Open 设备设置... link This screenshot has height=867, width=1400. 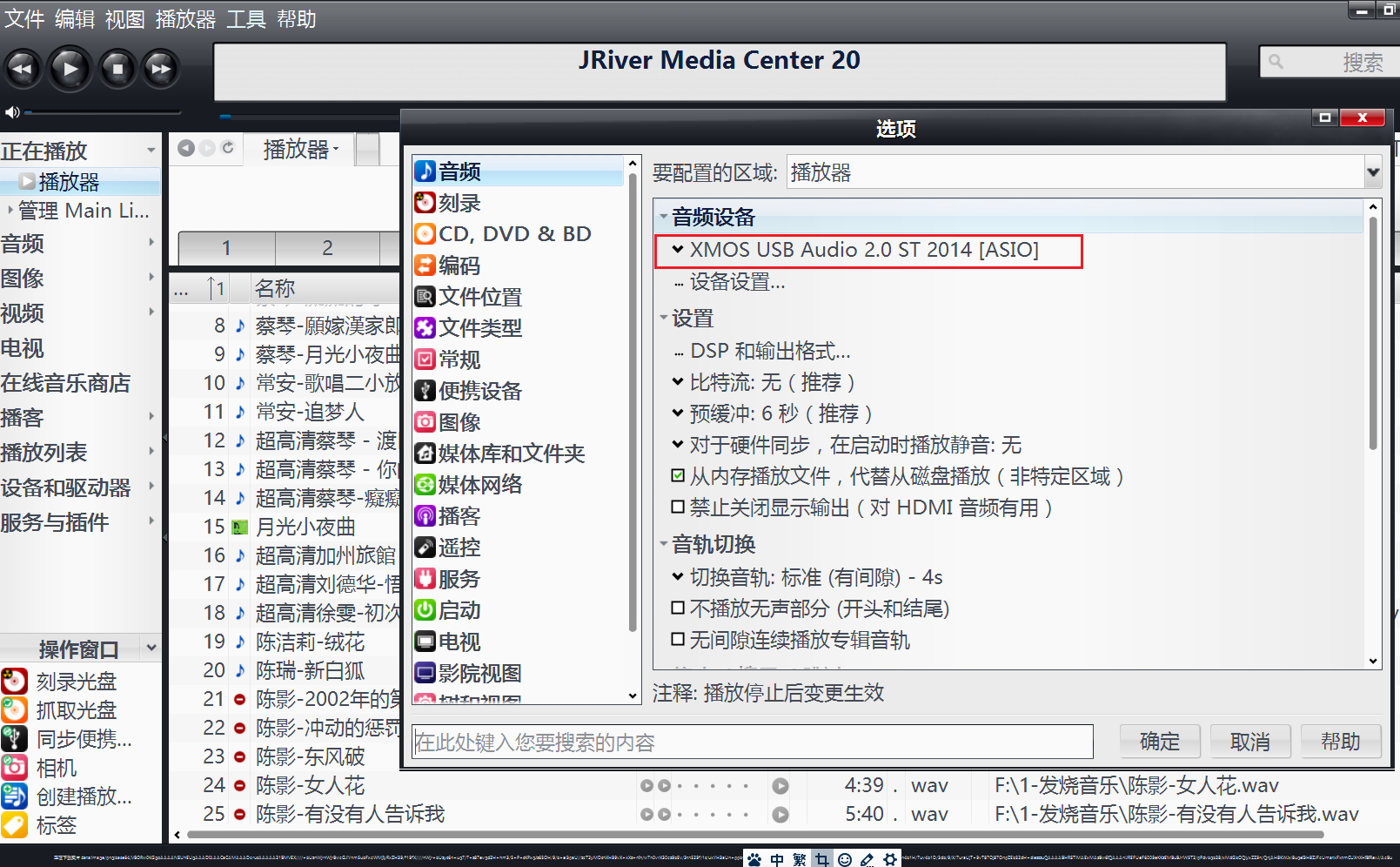tap(737, 282)
